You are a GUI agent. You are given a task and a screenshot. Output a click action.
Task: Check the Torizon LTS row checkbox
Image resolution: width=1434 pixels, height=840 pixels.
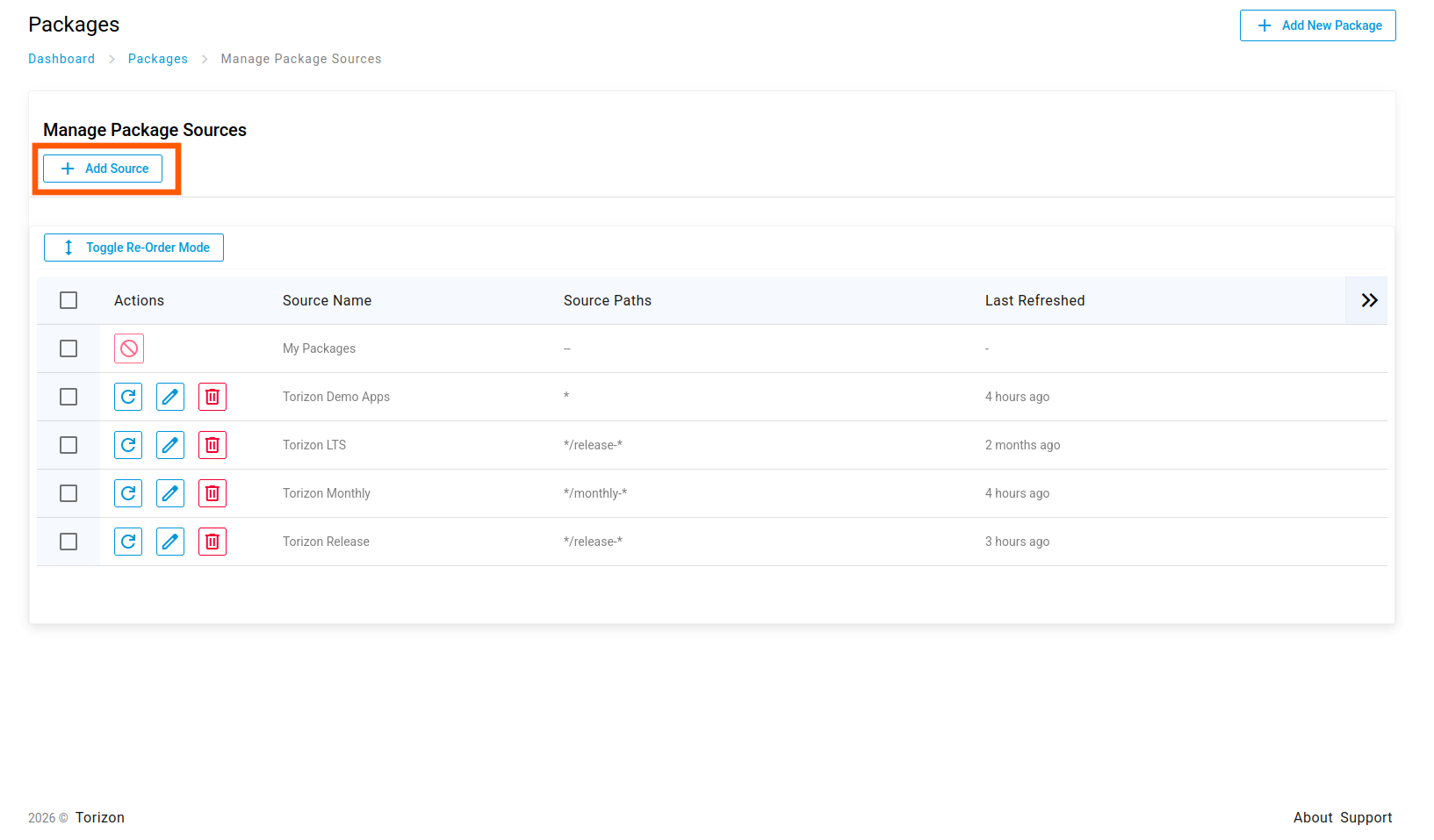tap(68, 445)
